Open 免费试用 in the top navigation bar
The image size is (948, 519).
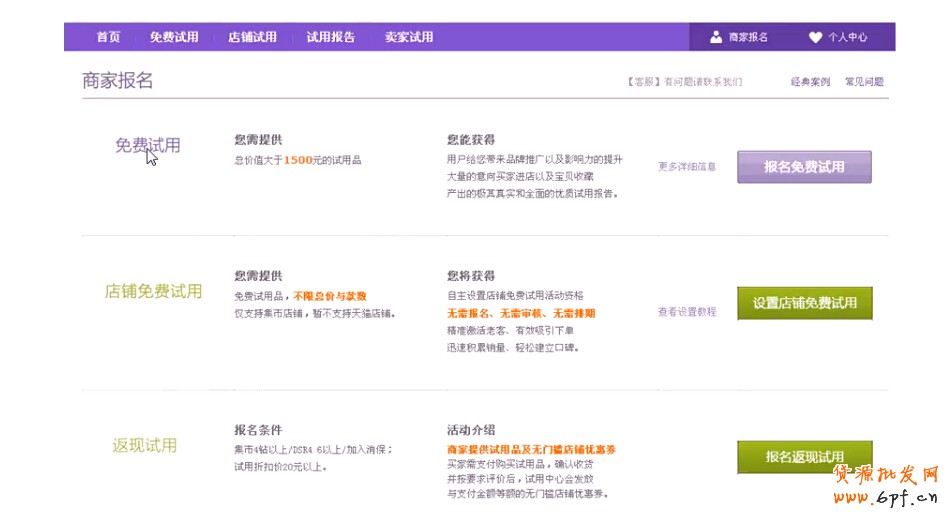coord(174,37)
